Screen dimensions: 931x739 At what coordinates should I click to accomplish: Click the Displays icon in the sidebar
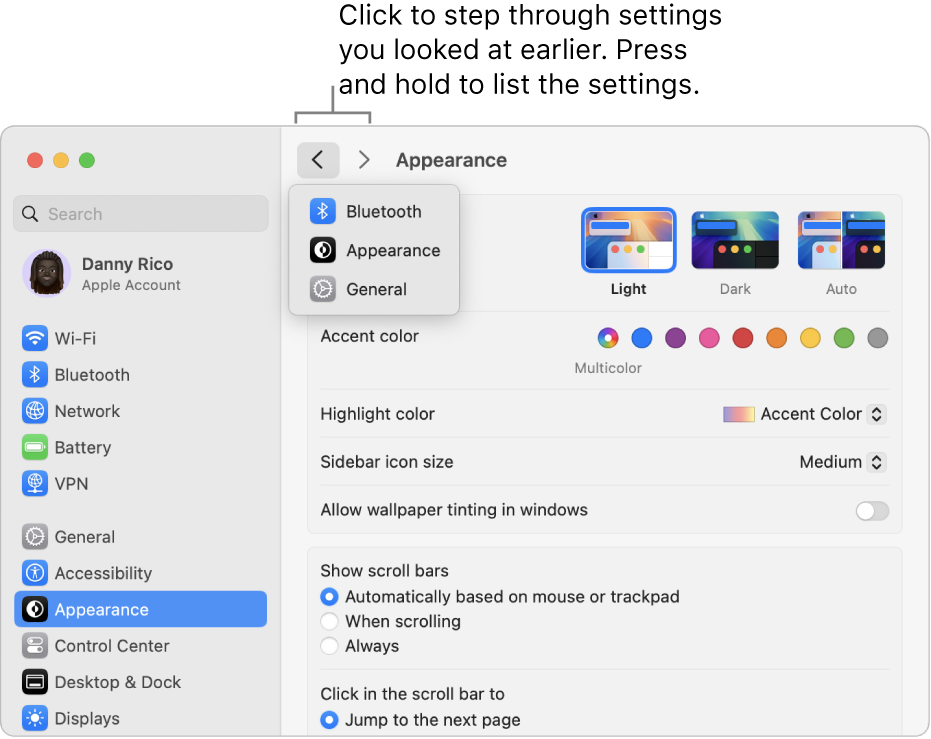click(x=35, y=718)
